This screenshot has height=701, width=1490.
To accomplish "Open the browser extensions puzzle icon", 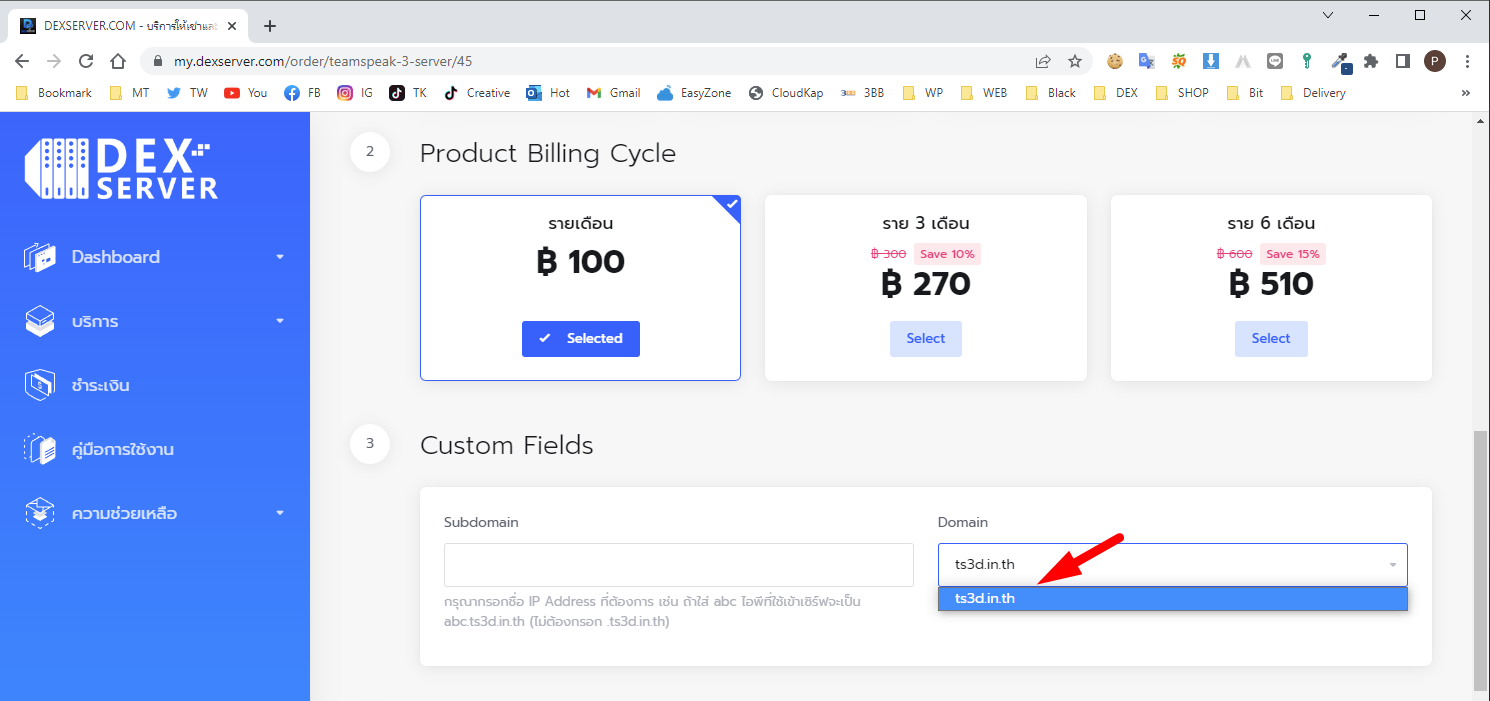I will [x=1371, y=61].
